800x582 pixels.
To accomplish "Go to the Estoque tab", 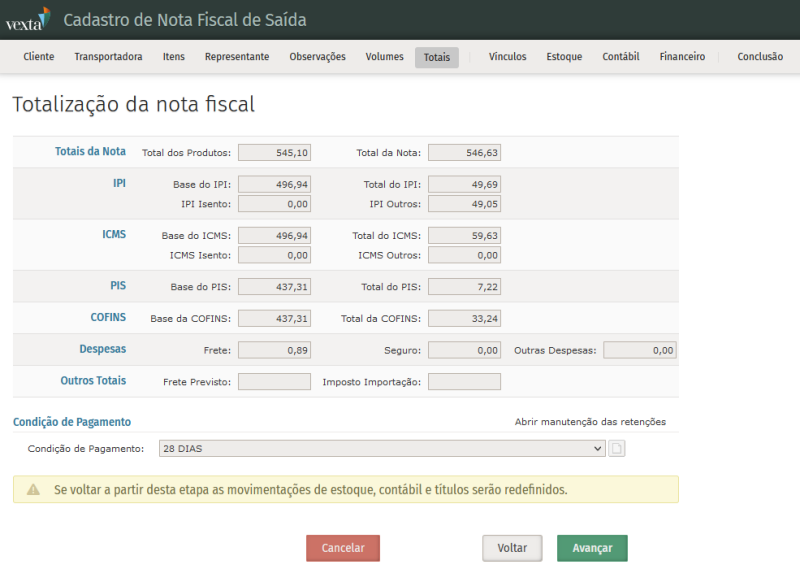I will (x=564, y=57).
